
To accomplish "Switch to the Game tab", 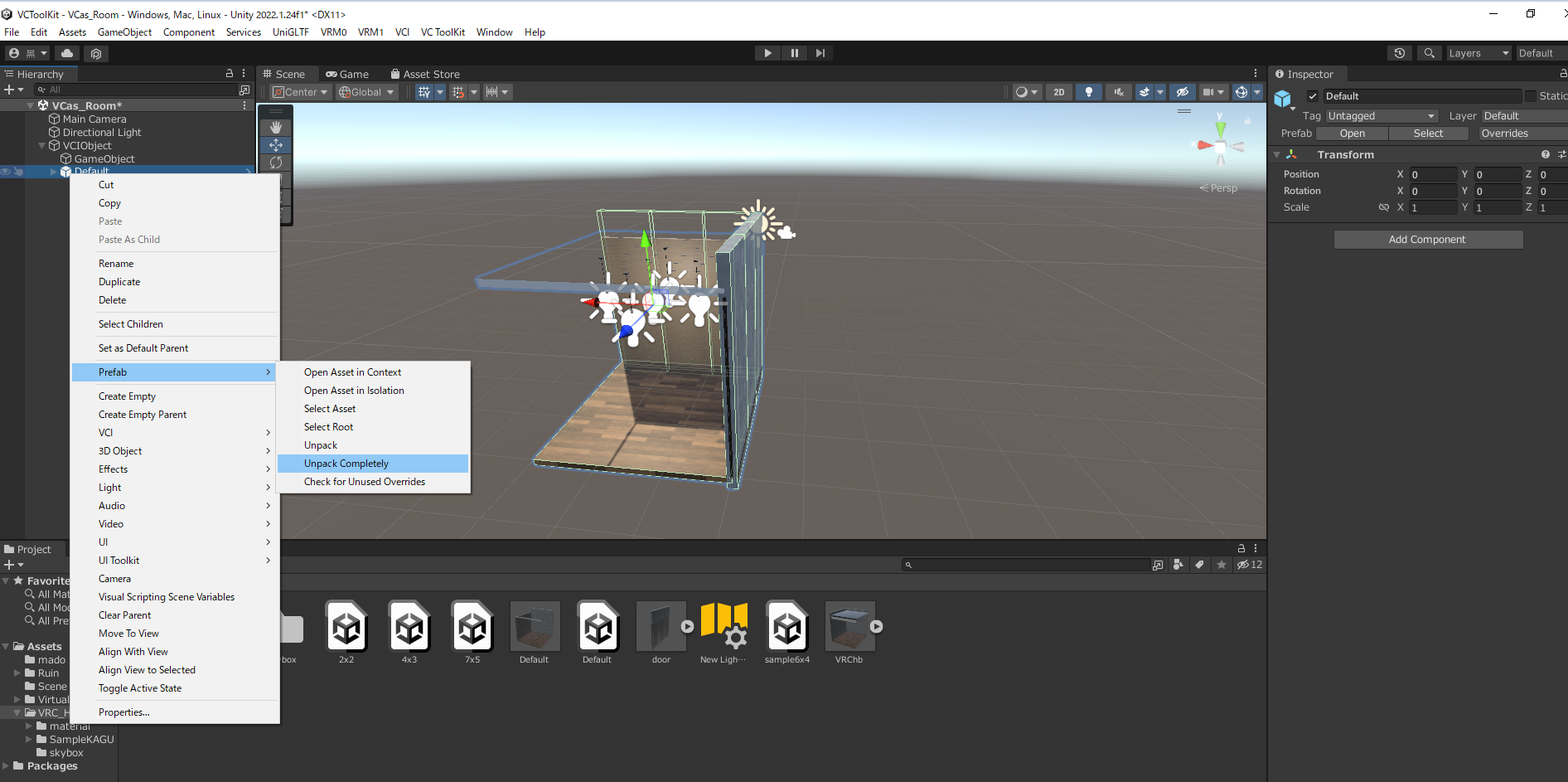I will tap(347, 74).
